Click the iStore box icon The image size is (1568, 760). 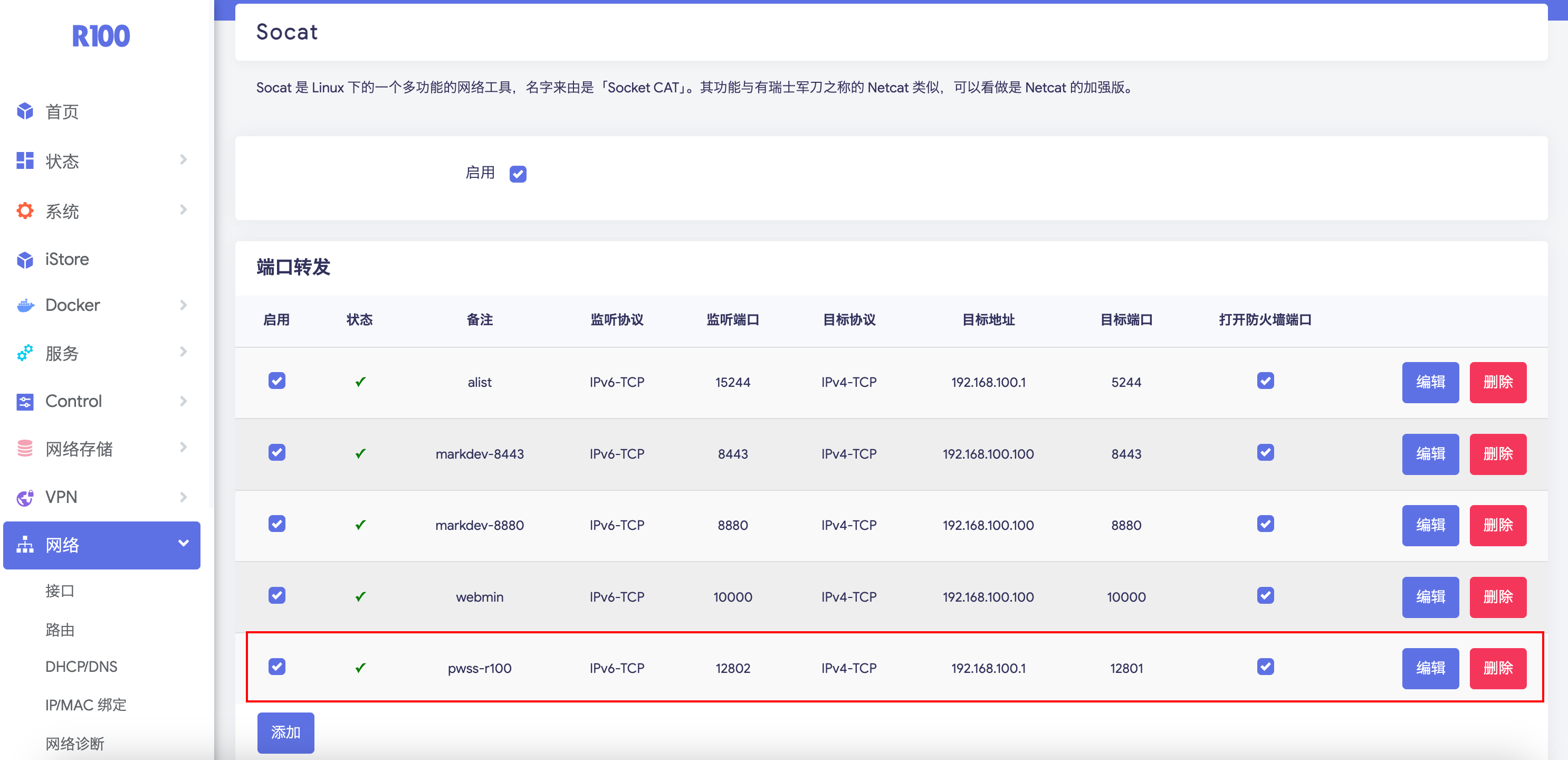(x=25, y=260)
